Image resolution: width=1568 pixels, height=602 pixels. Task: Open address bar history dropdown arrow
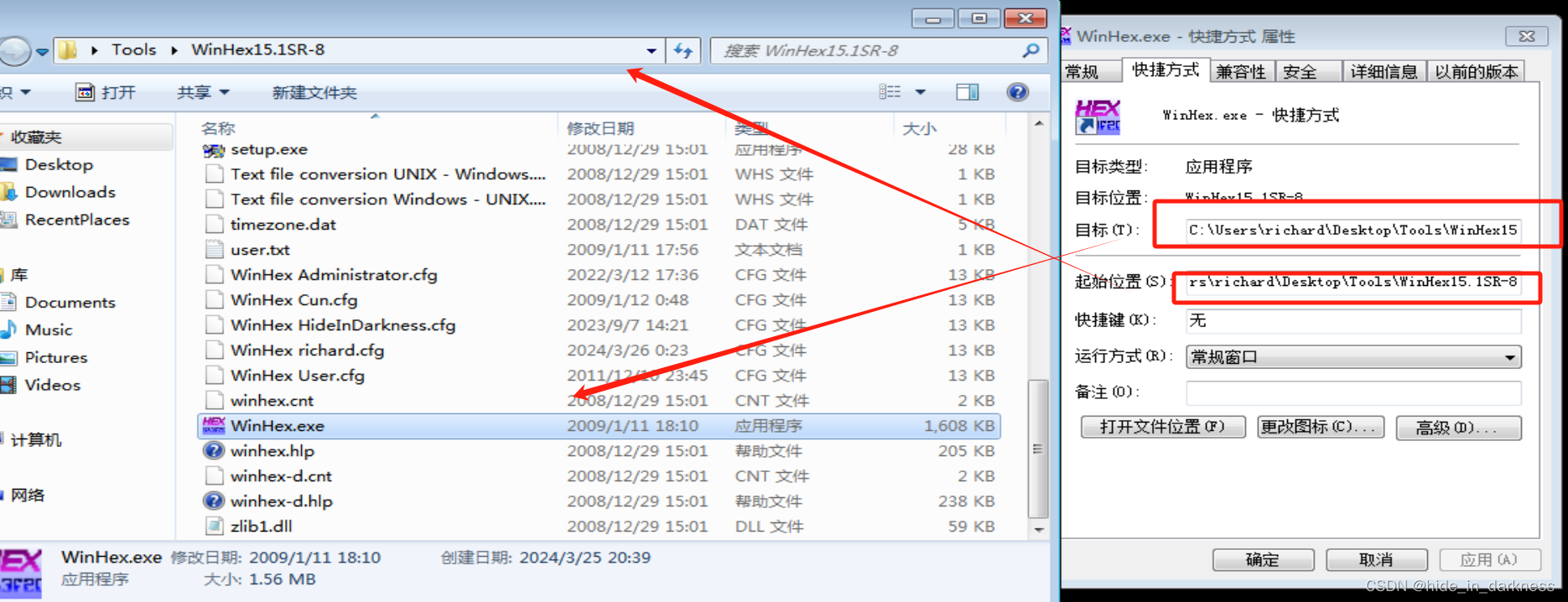coord(652,51)
